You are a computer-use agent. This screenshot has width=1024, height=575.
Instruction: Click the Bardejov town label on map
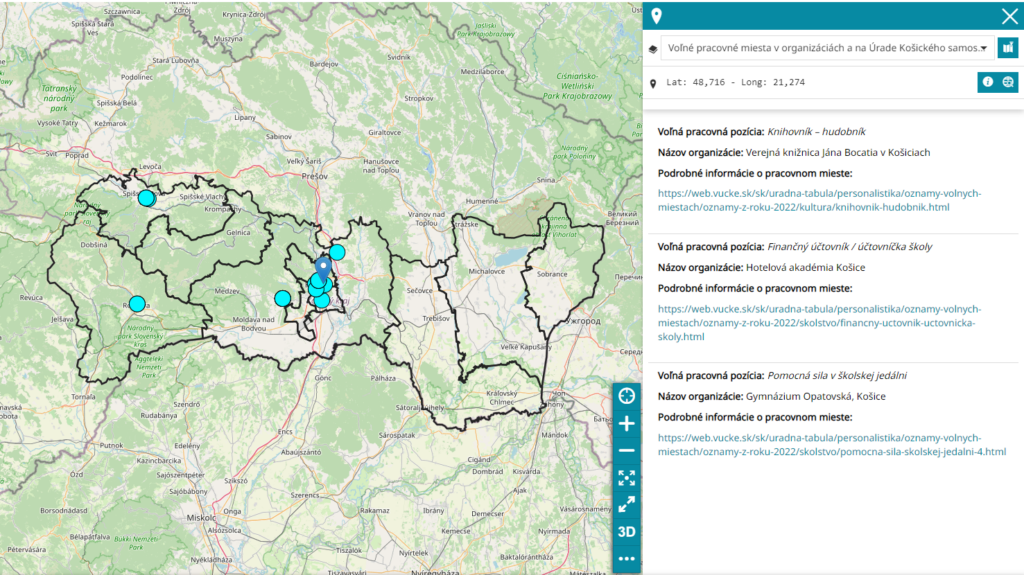(324, 64)
